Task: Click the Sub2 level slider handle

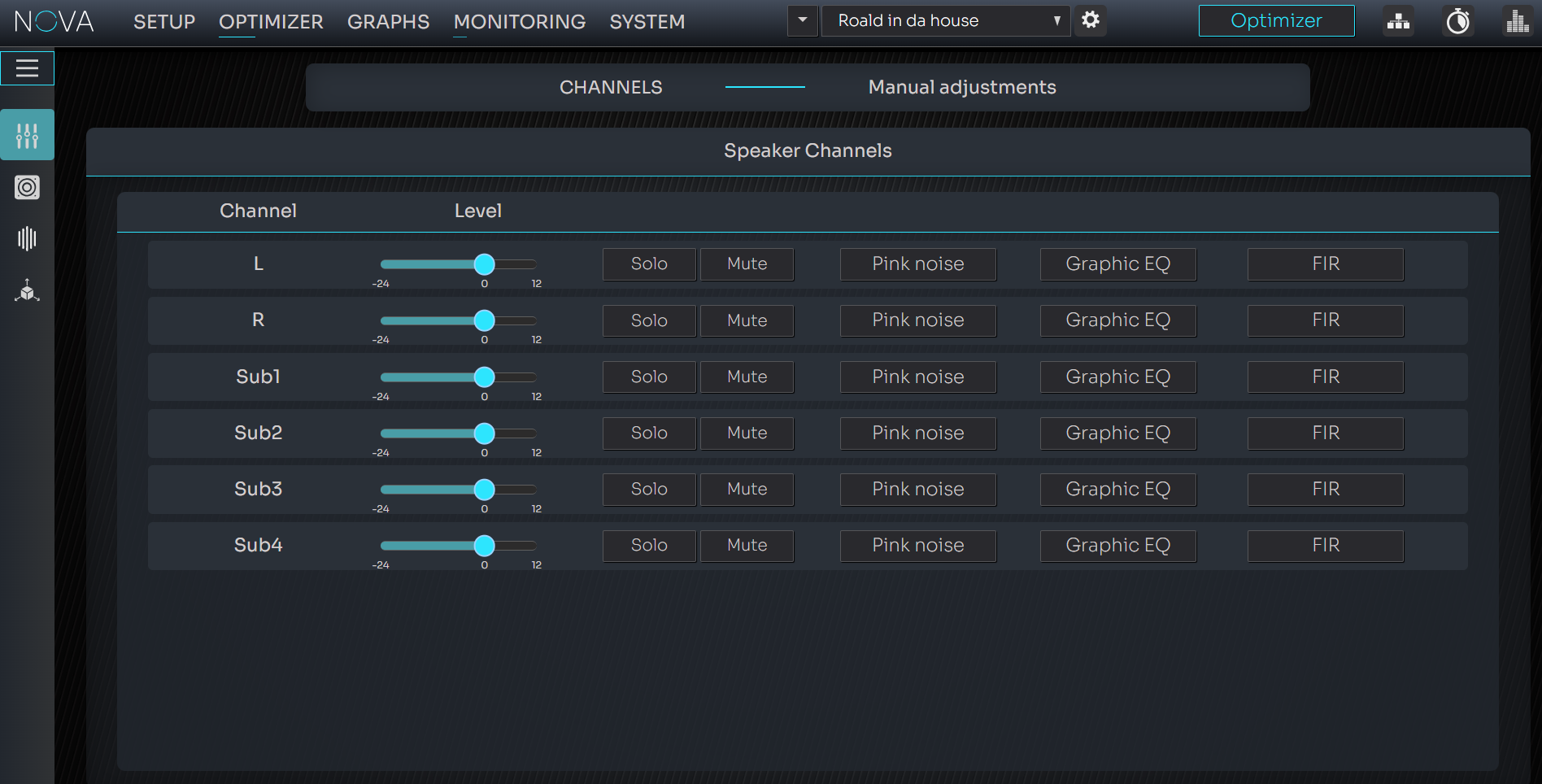Action: [484, 433]
